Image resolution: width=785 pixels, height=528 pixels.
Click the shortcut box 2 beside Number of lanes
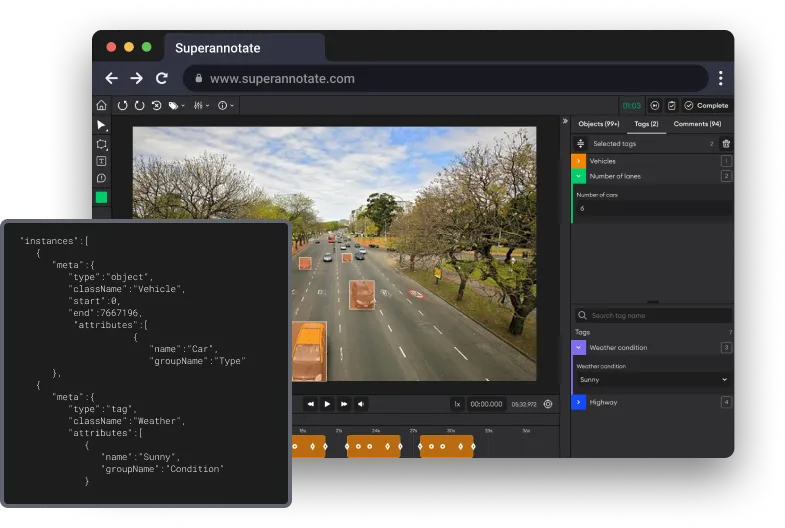click(726, 176)
